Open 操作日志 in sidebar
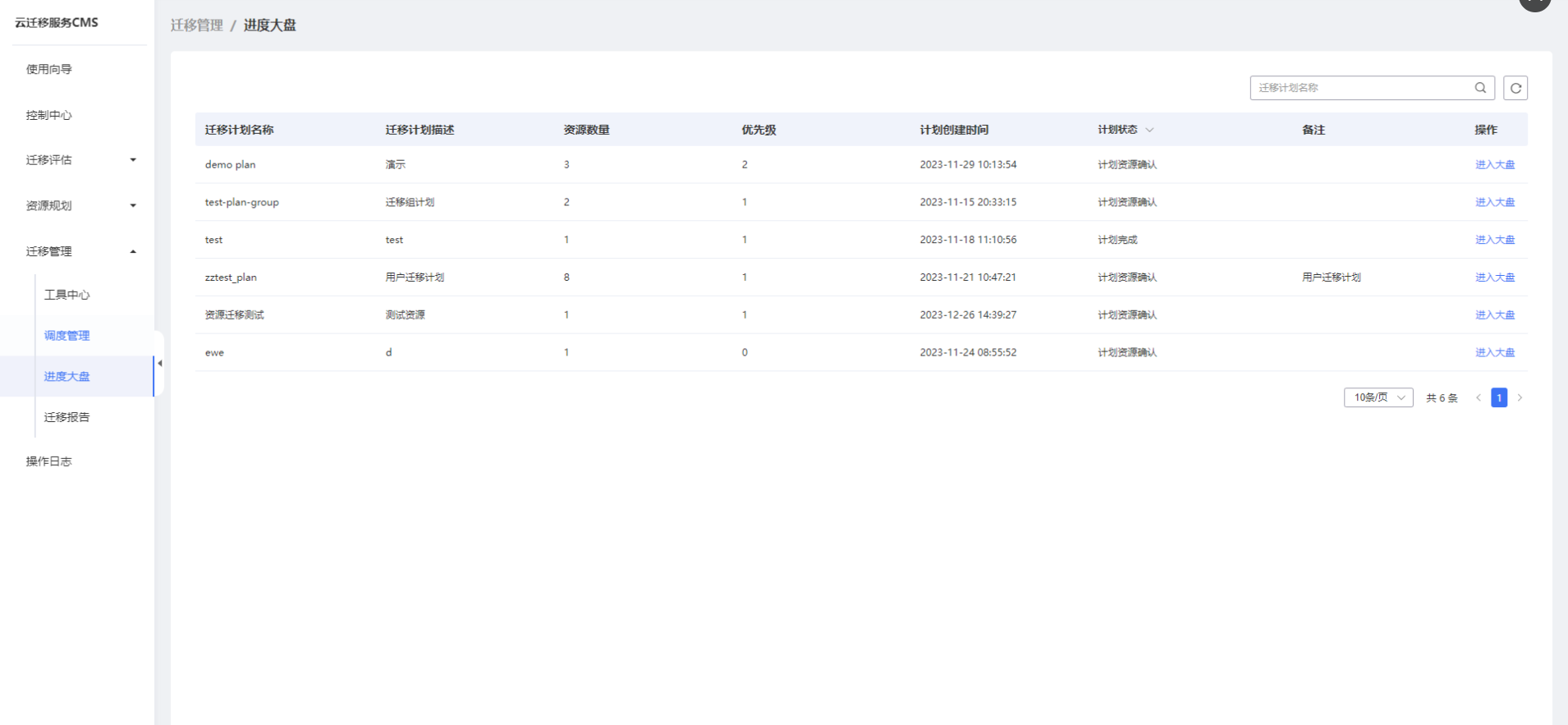The image size is (1568, 725). (49, 461)
